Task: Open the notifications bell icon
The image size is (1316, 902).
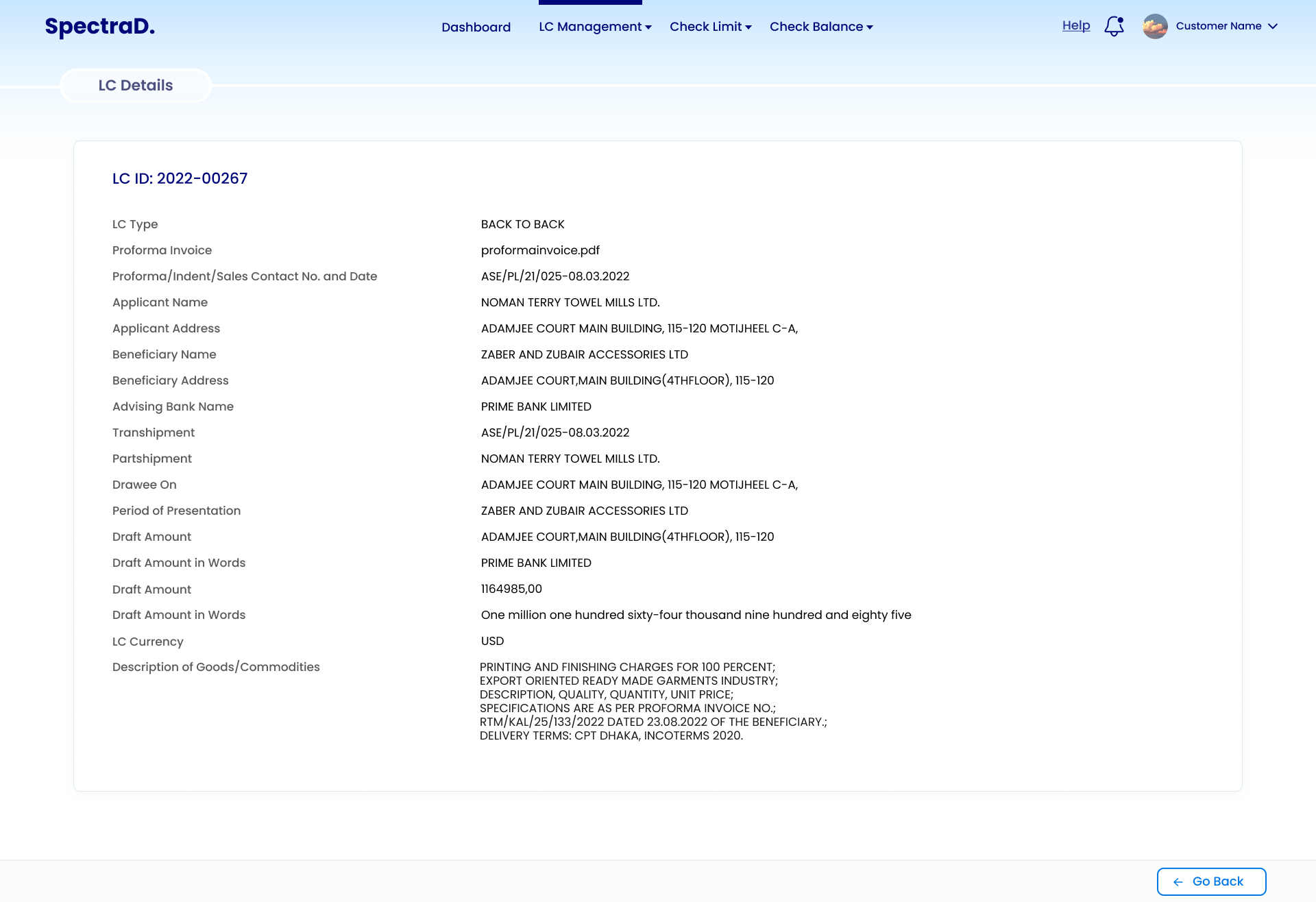Action: 1114,26
